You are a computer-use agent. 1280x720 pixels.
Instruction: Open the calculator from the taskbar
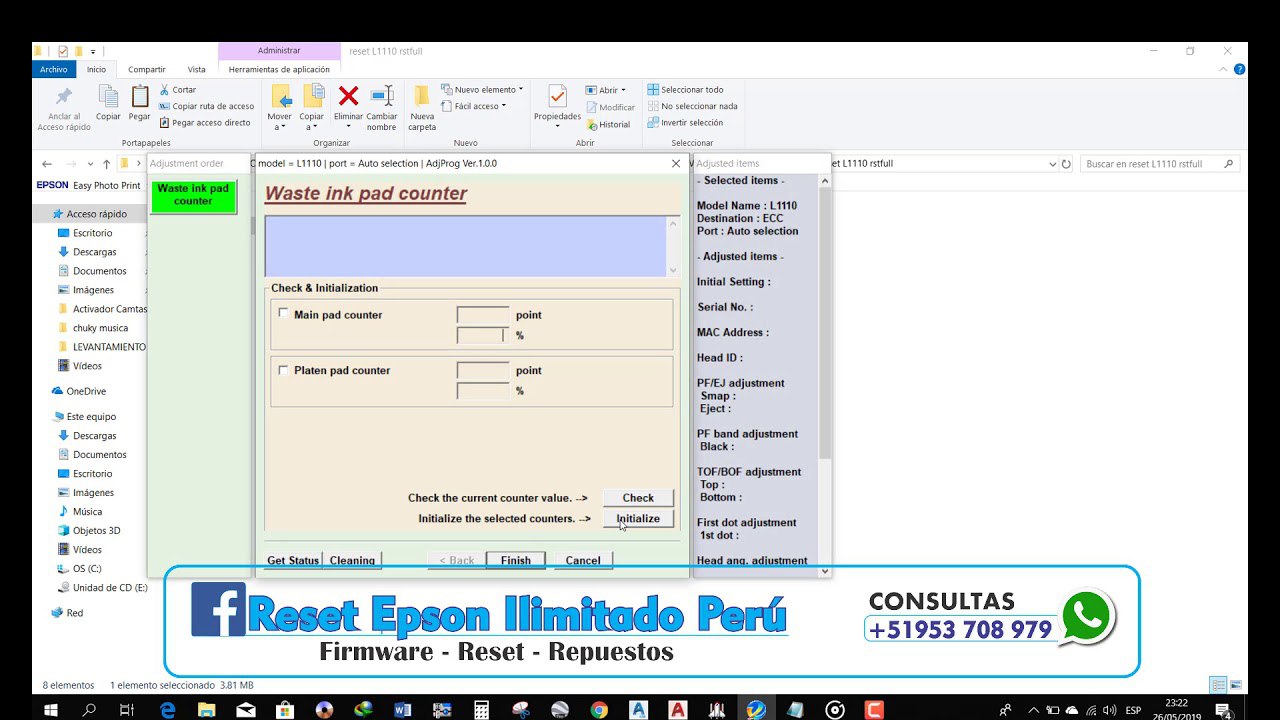coord(481,710)
